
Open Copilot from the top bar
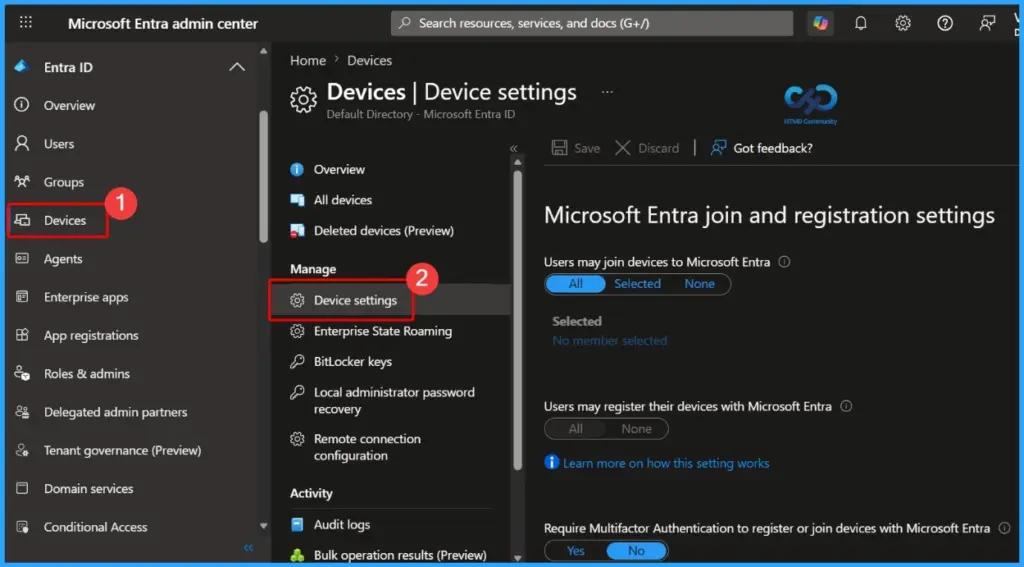[x=820, y=24]
